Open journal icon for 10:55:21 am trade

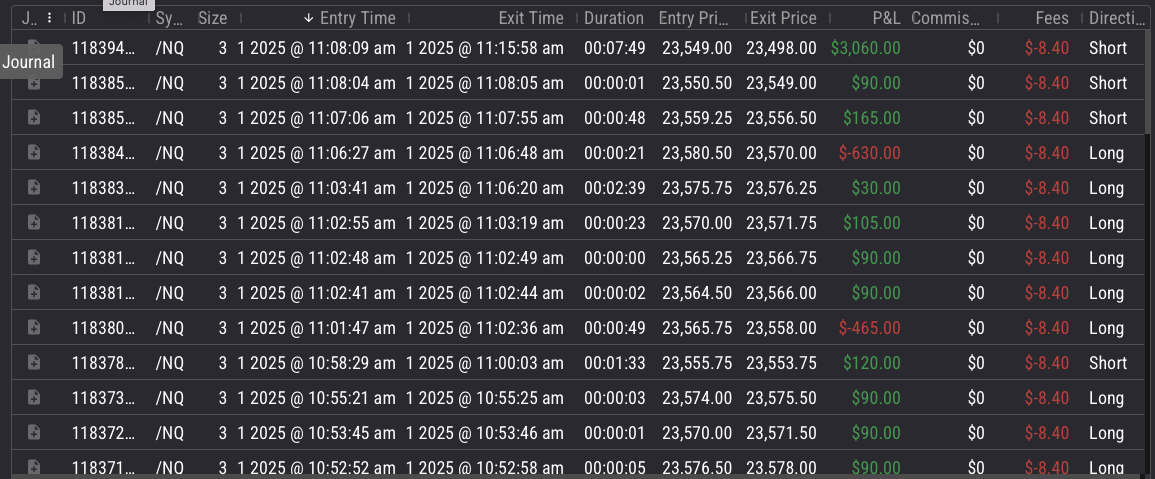tap(33, 397)
